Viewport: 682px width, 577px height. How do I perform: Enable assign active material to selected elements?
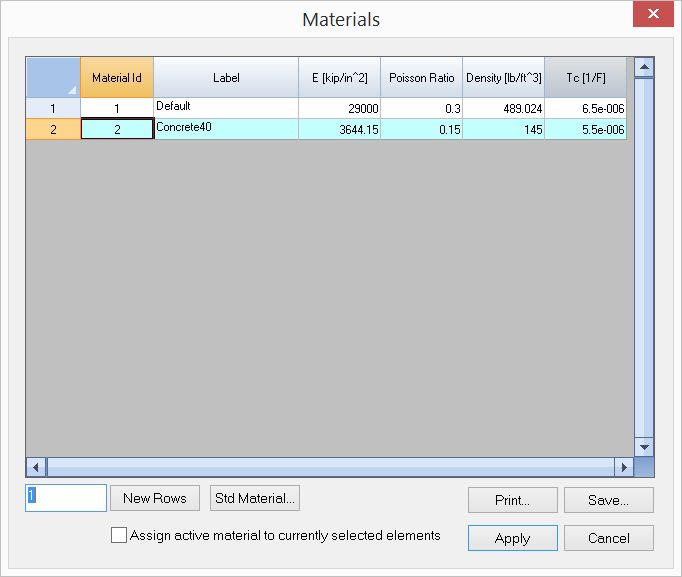(x=119, y=535)
